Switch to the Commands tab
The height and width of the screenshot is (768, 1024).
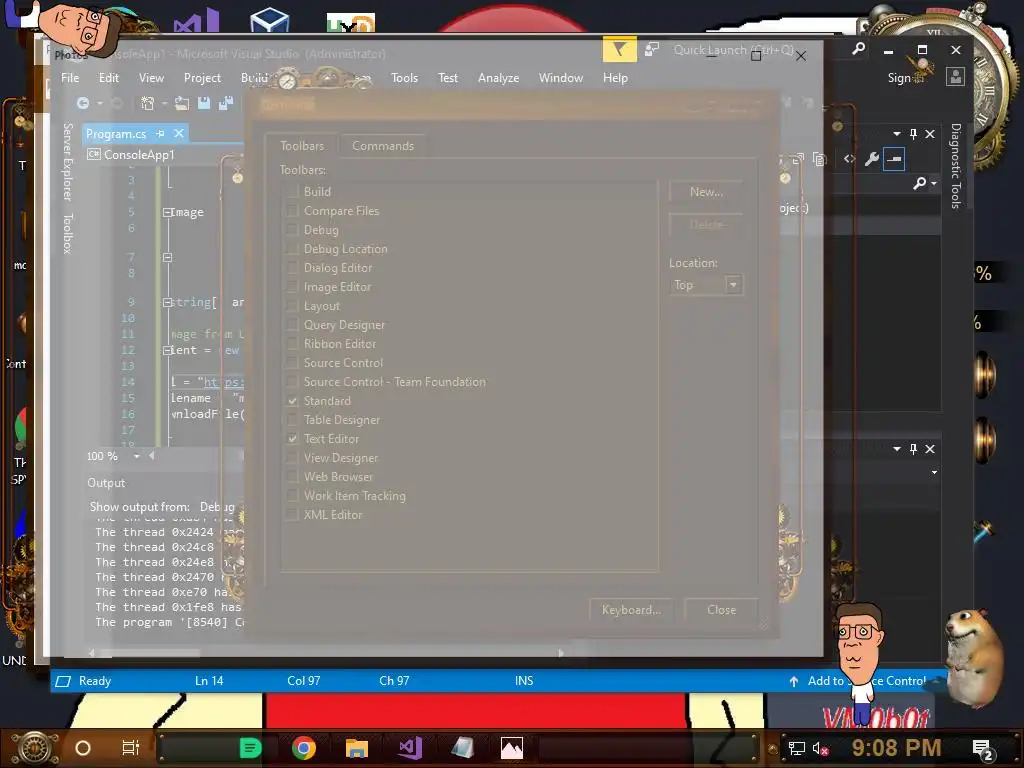pyautogui.click(x=383, y=146)
